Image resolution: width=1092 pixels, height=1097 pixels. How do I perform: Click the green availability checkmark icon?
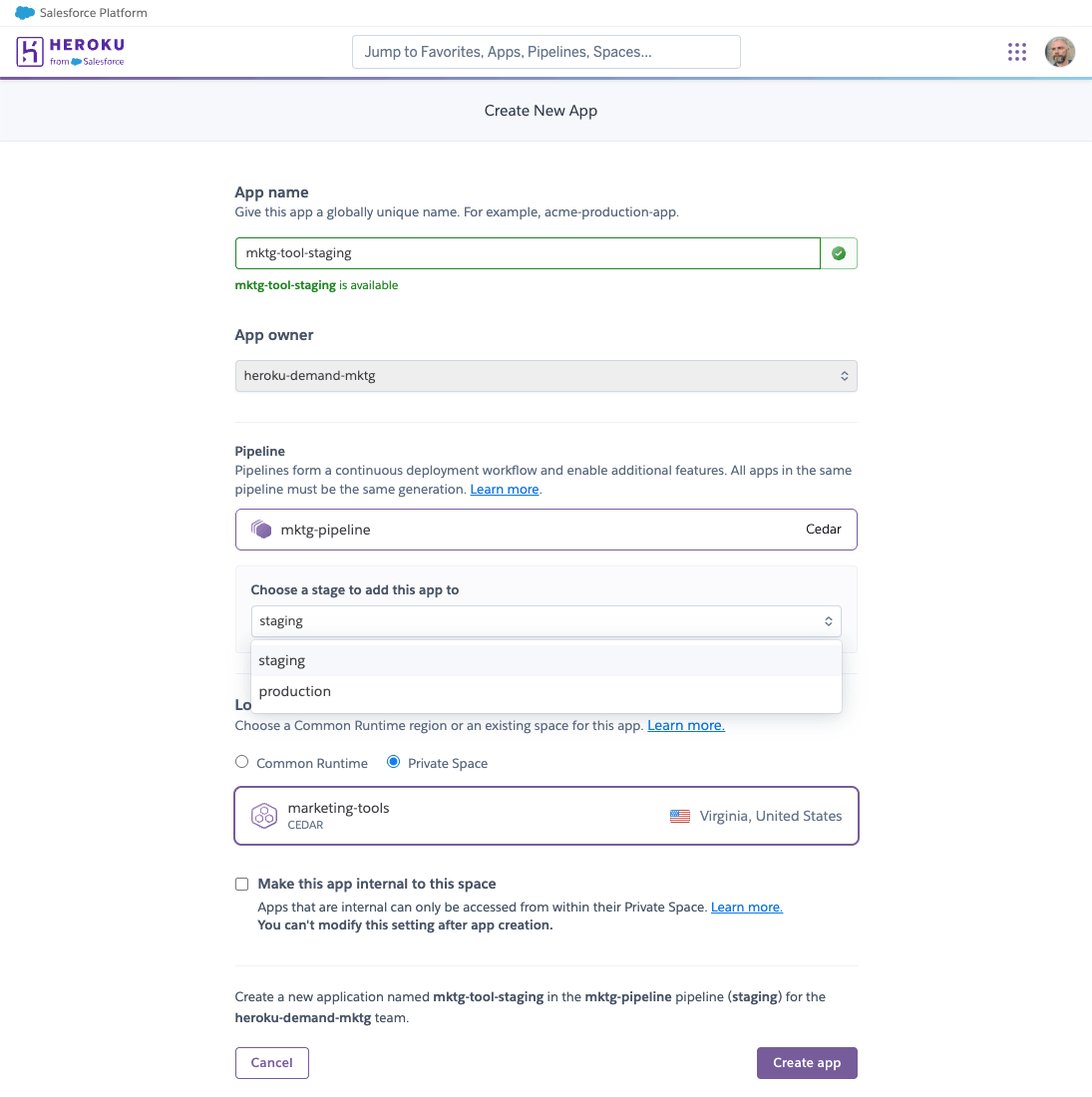[x=838, y=253]
